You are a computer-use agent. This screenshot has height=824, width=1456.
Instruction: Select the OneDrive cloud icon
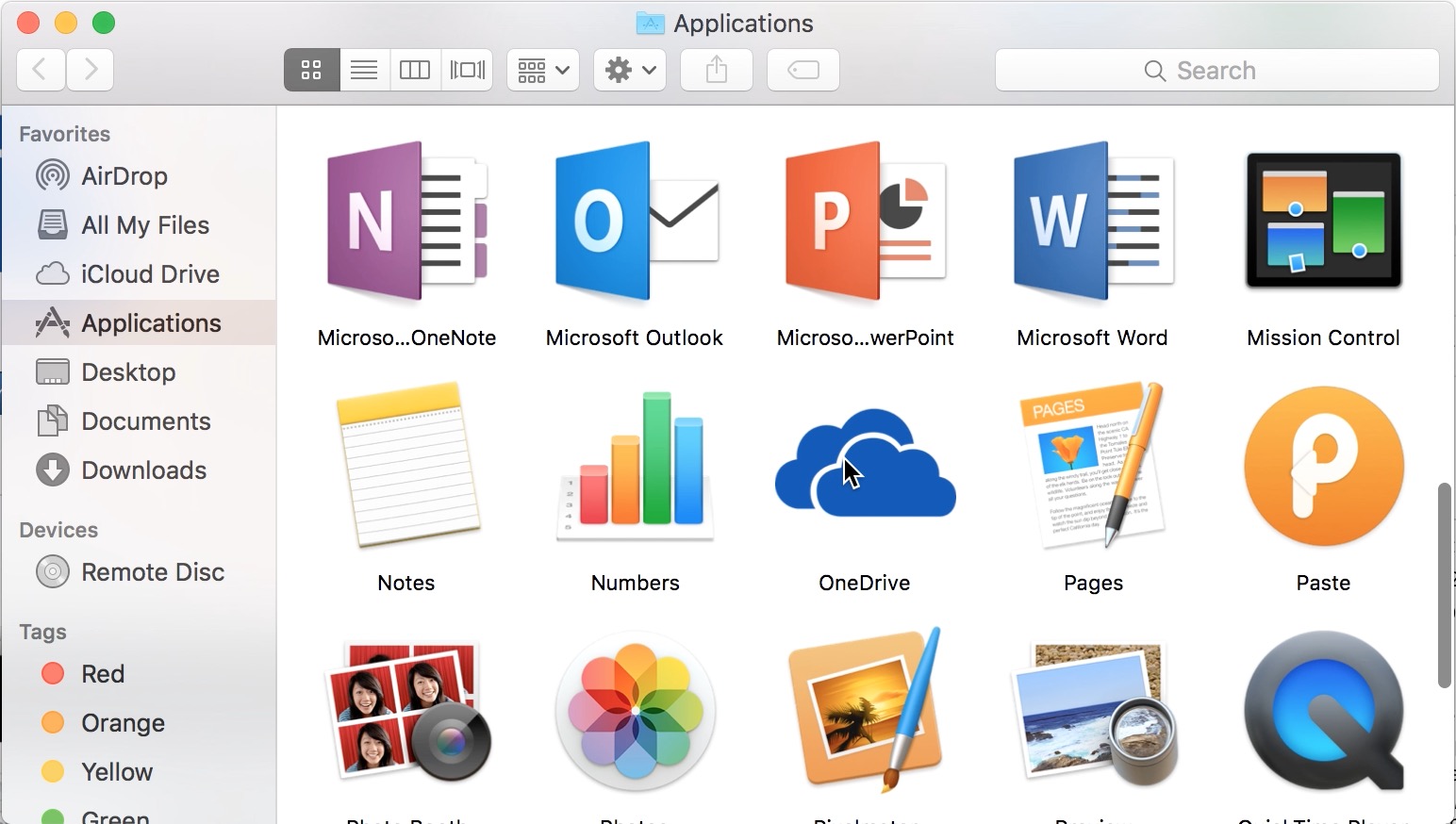[865, 463]
